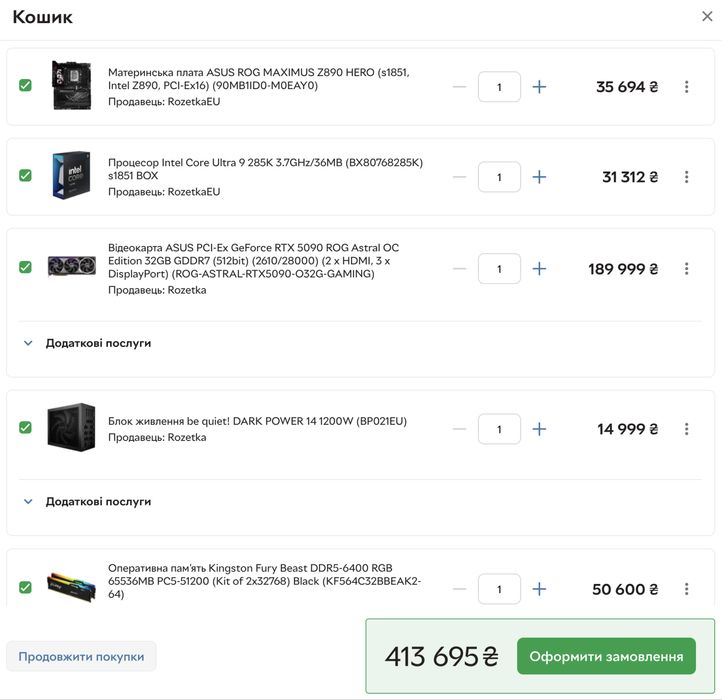
Task: Click quantity field for be quiet! power supply
Action: (499, 429)
